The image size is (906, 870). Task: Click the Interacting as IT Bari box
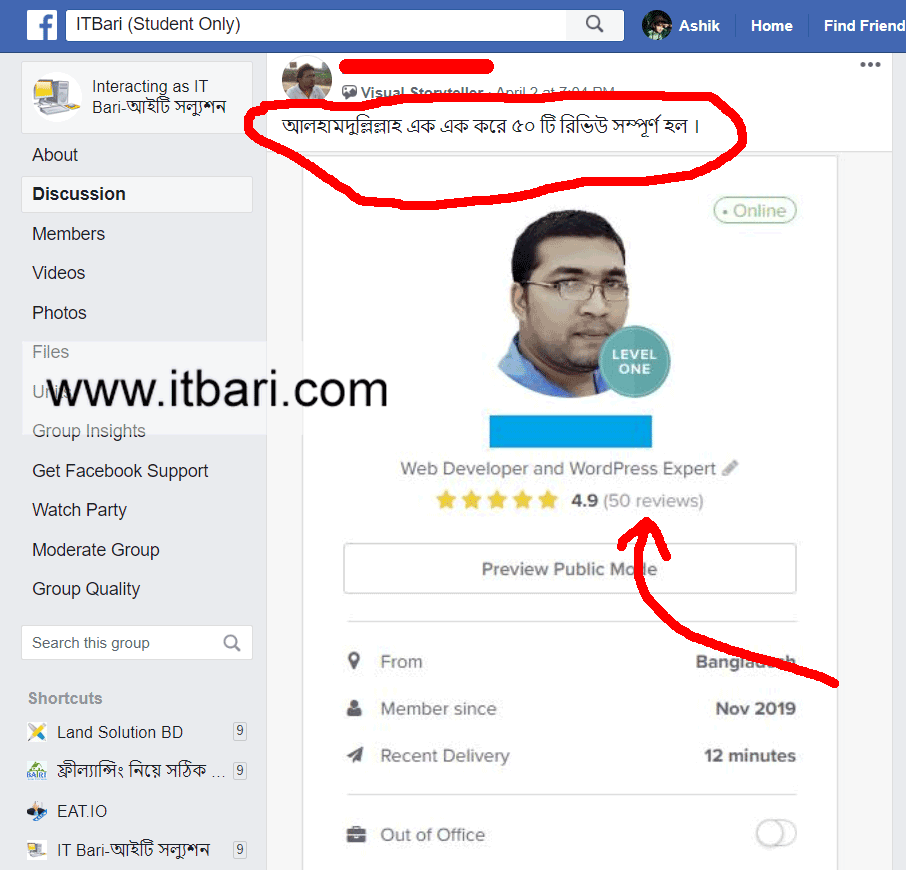coord(137,97)
